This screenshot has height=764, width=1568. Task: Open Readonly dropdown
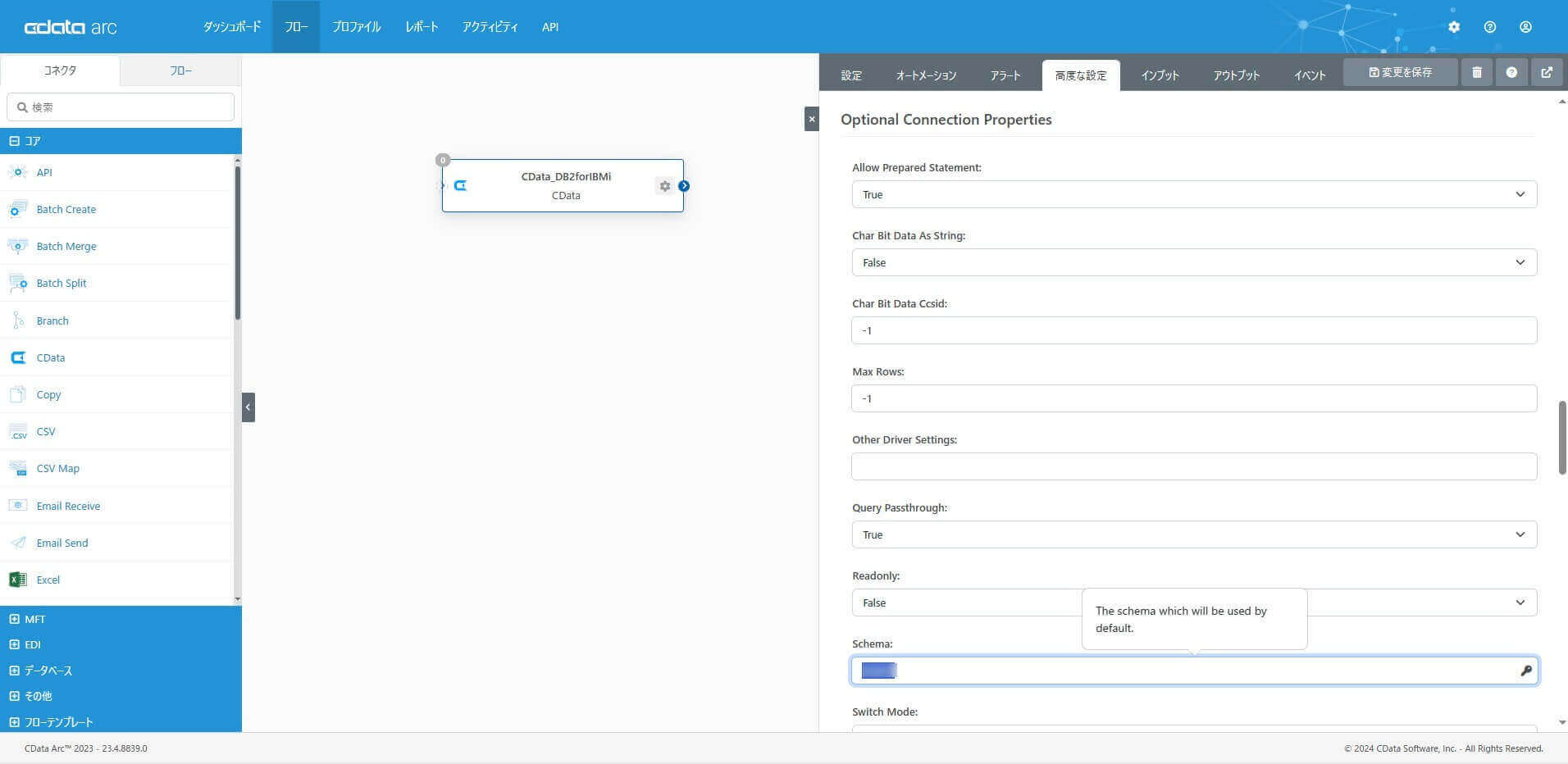click(1194, 603)
